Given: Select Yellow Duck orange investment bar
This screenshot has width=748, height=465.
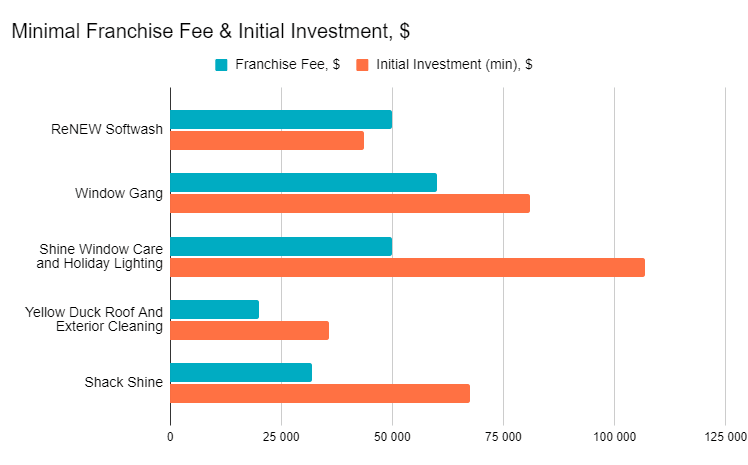Looking at the screenshot, I should point(249,331).
